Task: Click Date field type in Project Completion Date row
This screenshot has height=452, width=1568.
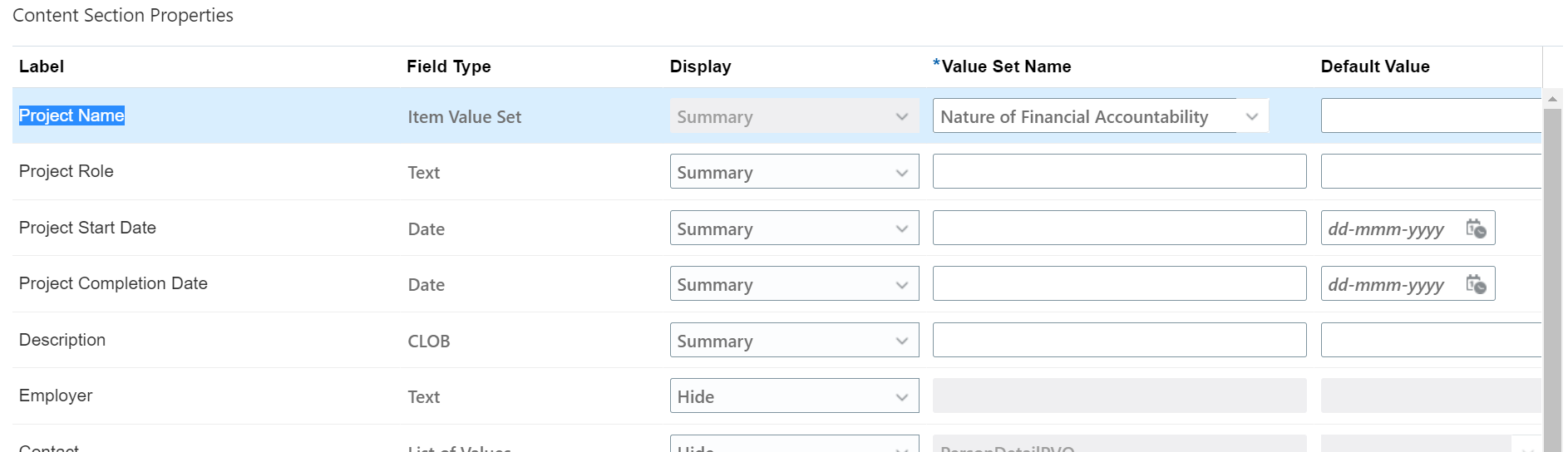Action: [x=426, y=285]
